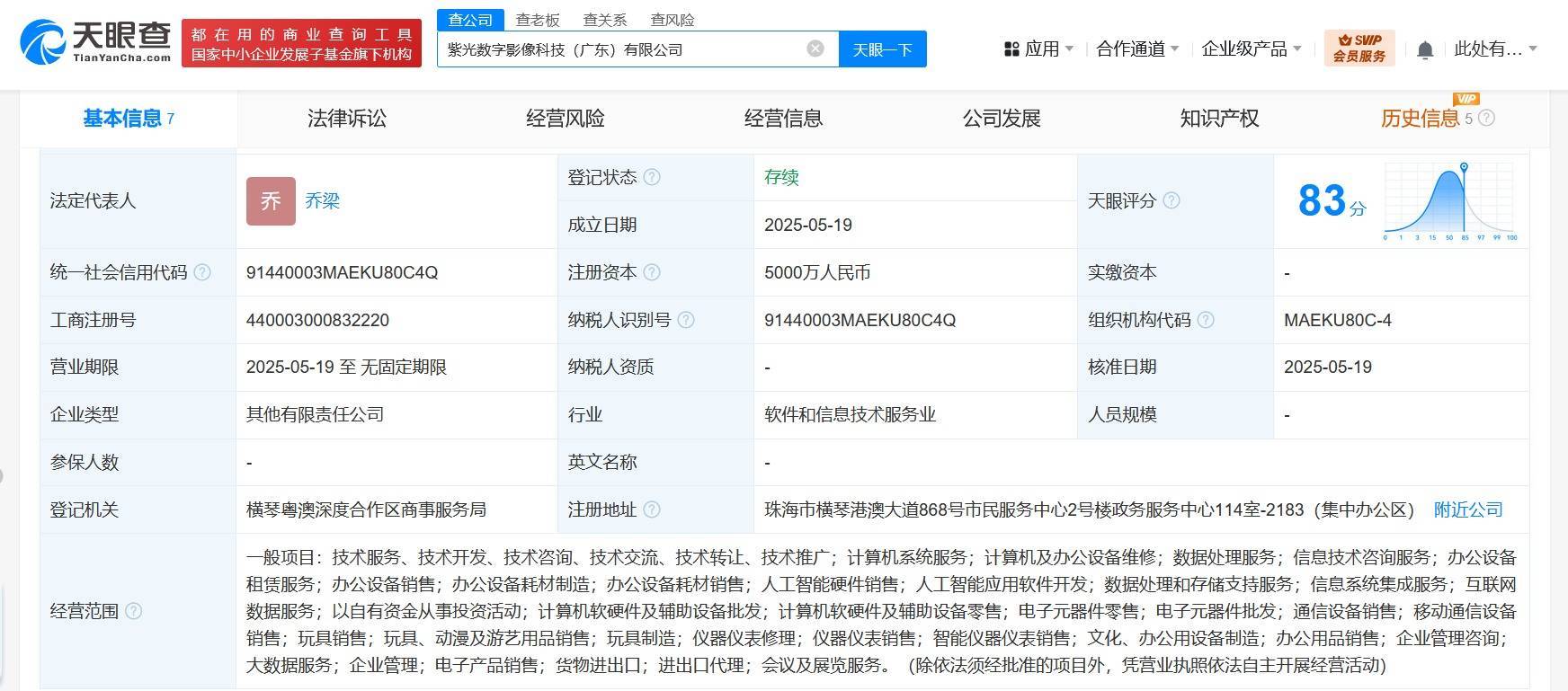This screenshot has width=1568, height=691.
Task: Click help icon next to 纳税人识别号
Action: (x=686, y=320)
